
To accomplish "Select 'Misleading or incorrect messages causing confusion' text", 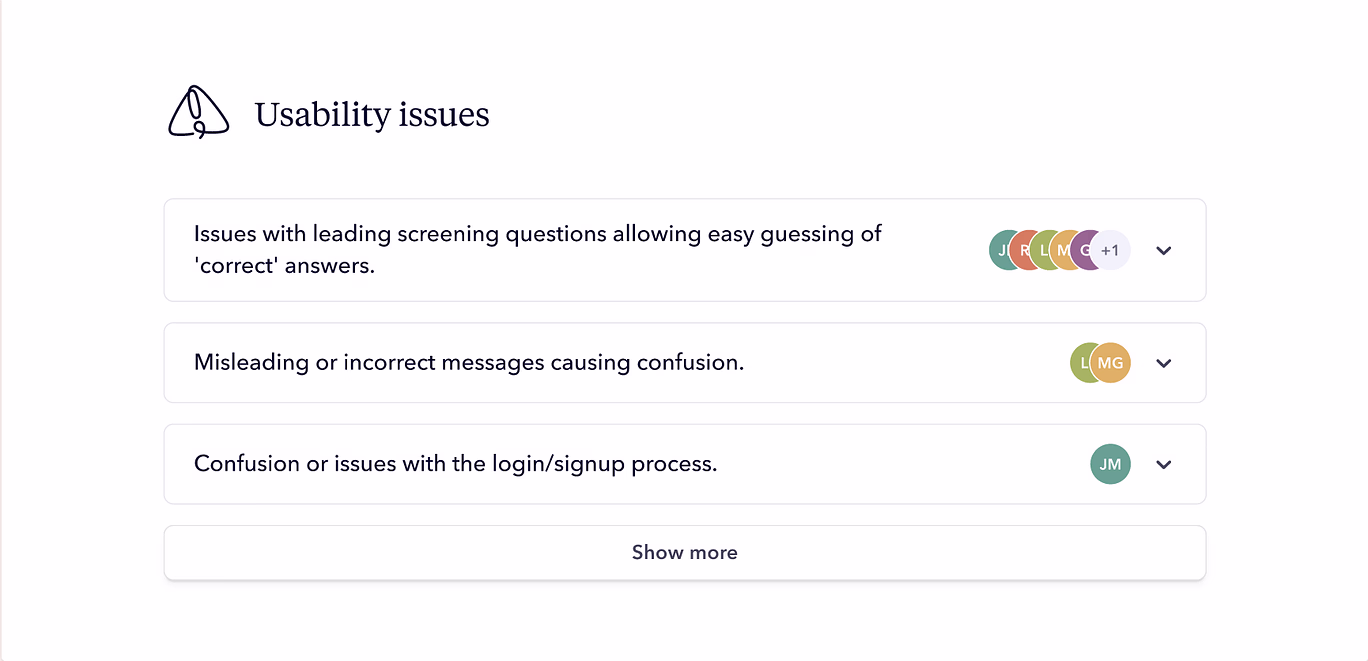I will click(x=469, y=362).
